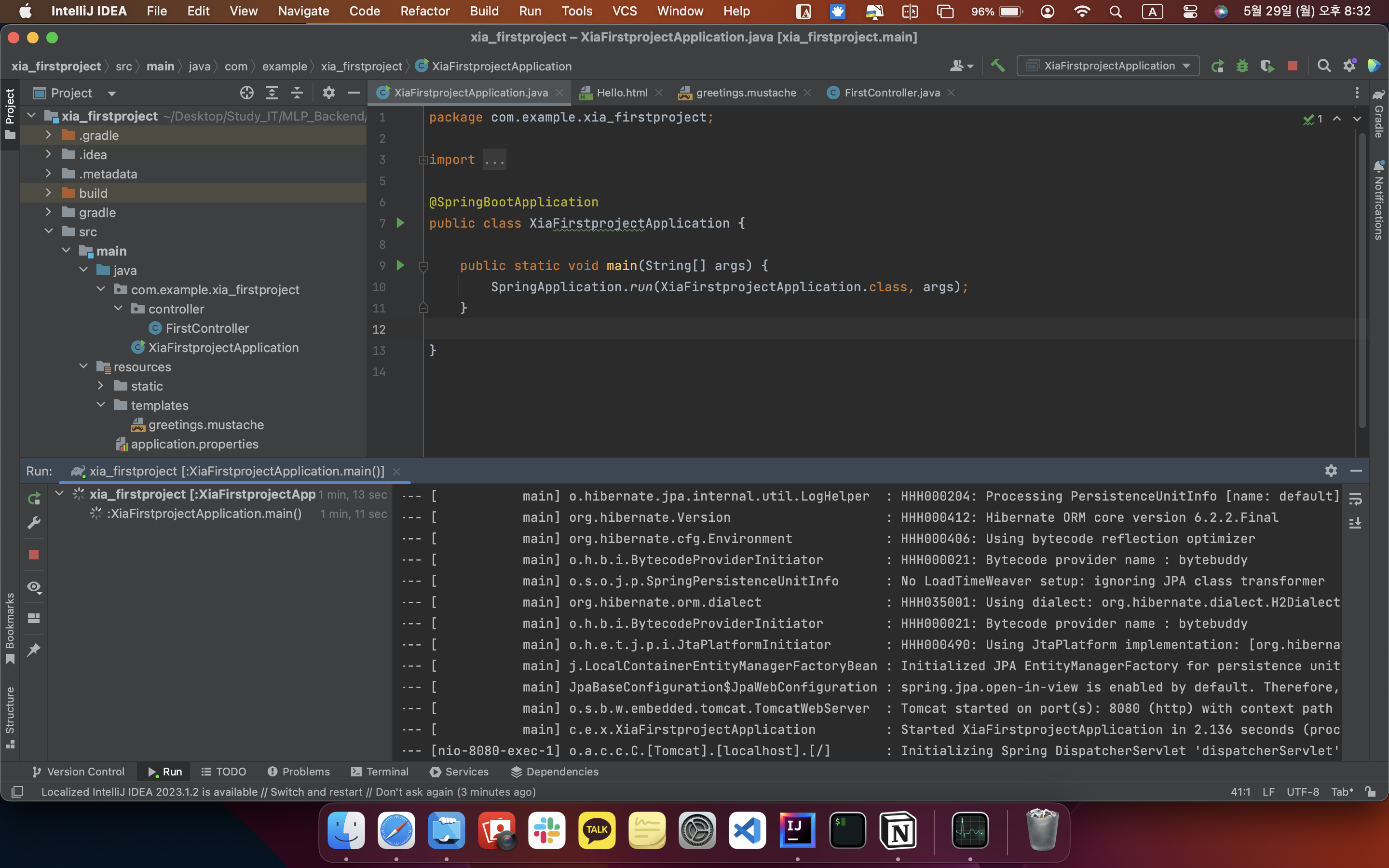Open greetings.mustache in project tree

(x=205, y=425)
